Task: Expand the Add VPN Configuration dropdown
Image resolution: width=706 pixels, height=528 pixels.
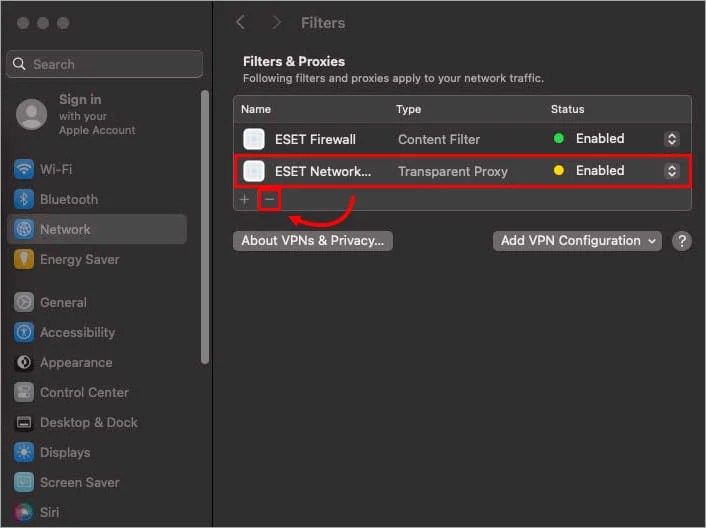Action: tap(577, 241)
